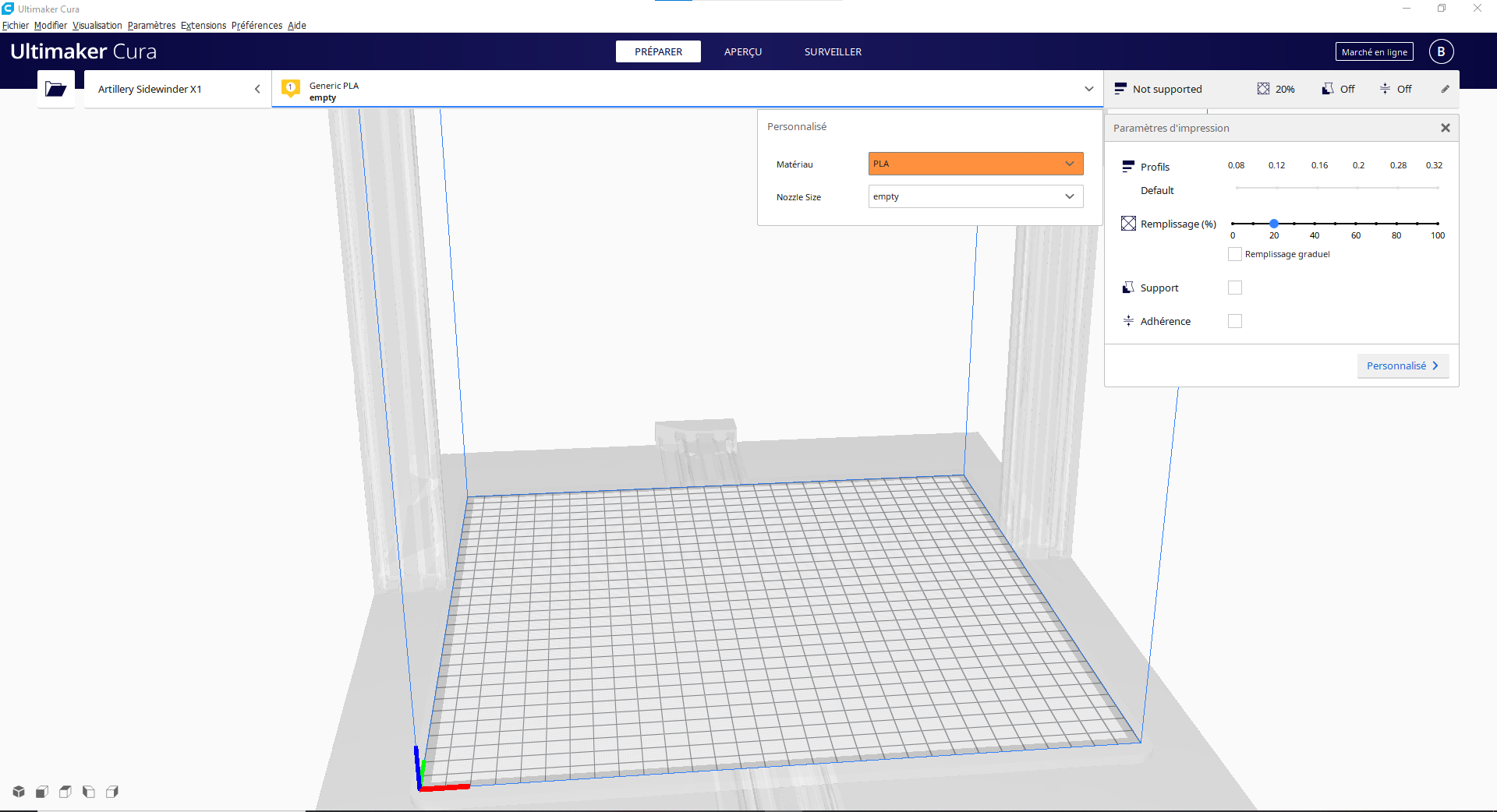Switch to top view camera icon
Image resolution: width=1497 pixels, height=812 pixels.
(65, 792)
